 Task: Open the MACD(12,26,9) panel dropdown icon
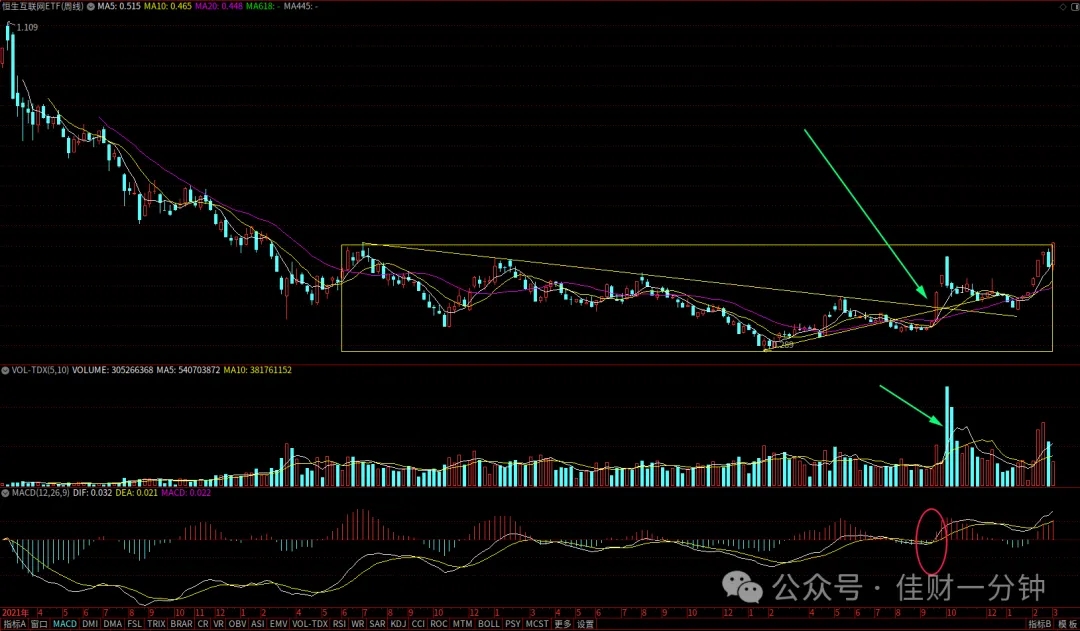point(6,493)
